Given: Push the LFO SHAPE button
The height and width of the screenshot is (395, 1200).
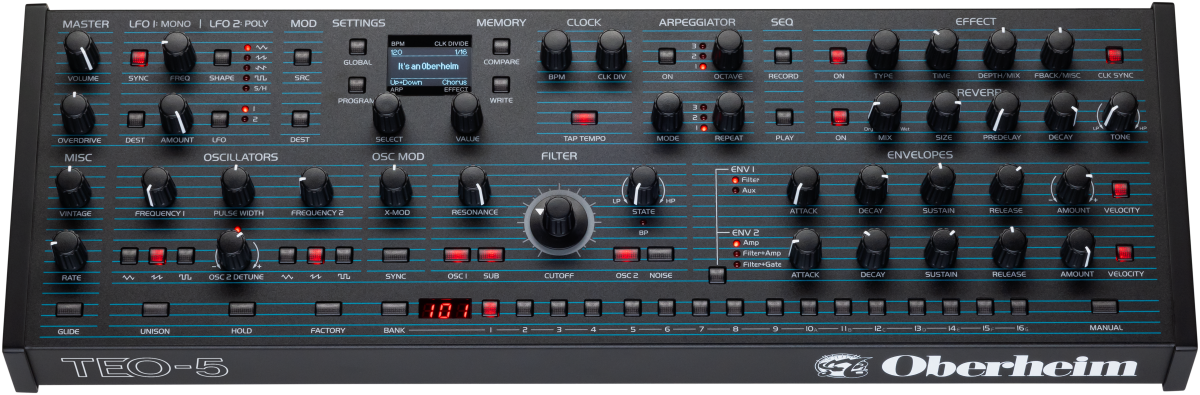Looking at the screenshot, I should [221, 57].
